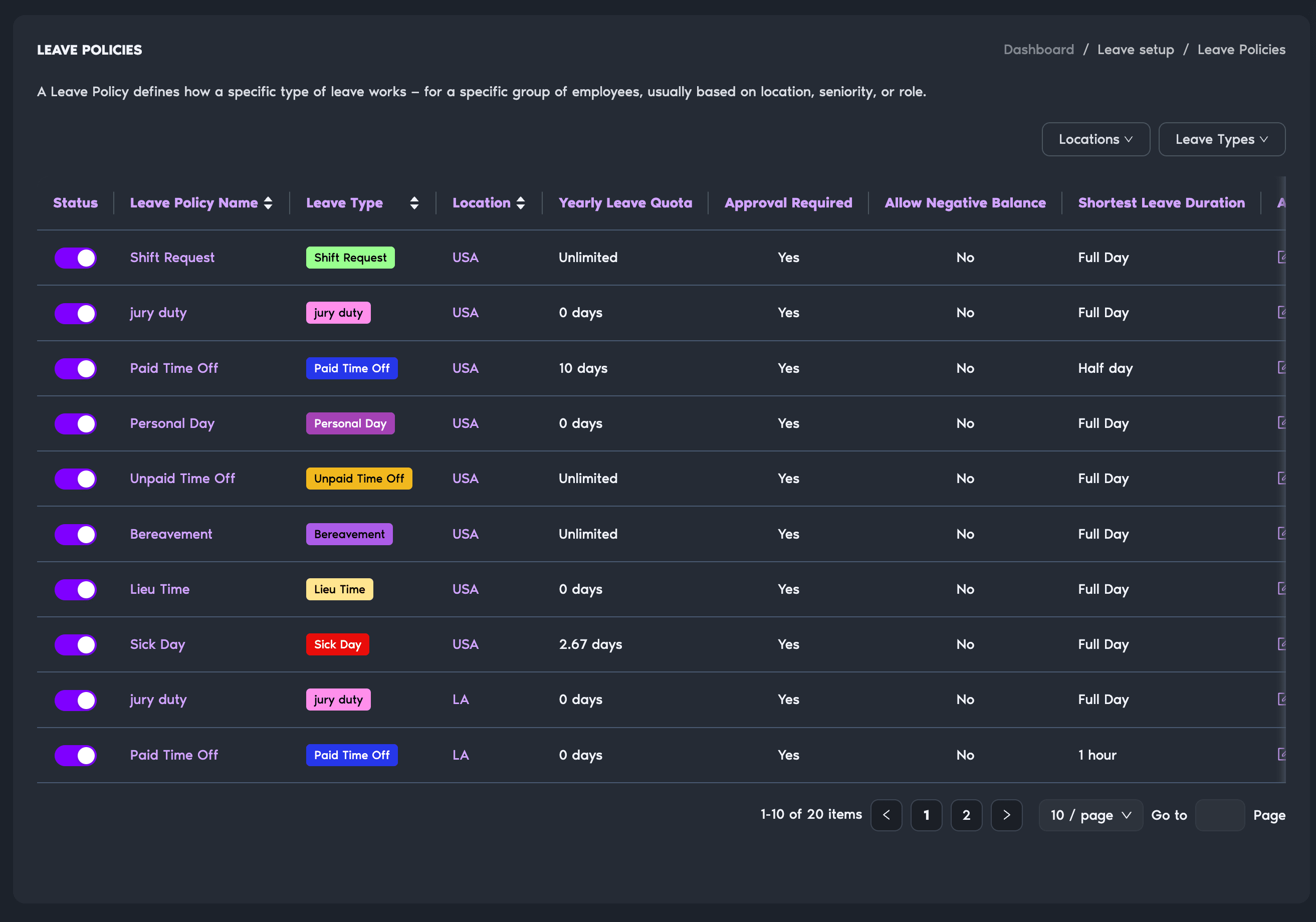Go to Leave setup breadcrumb
The image size is (1316, 922).
1136,50
